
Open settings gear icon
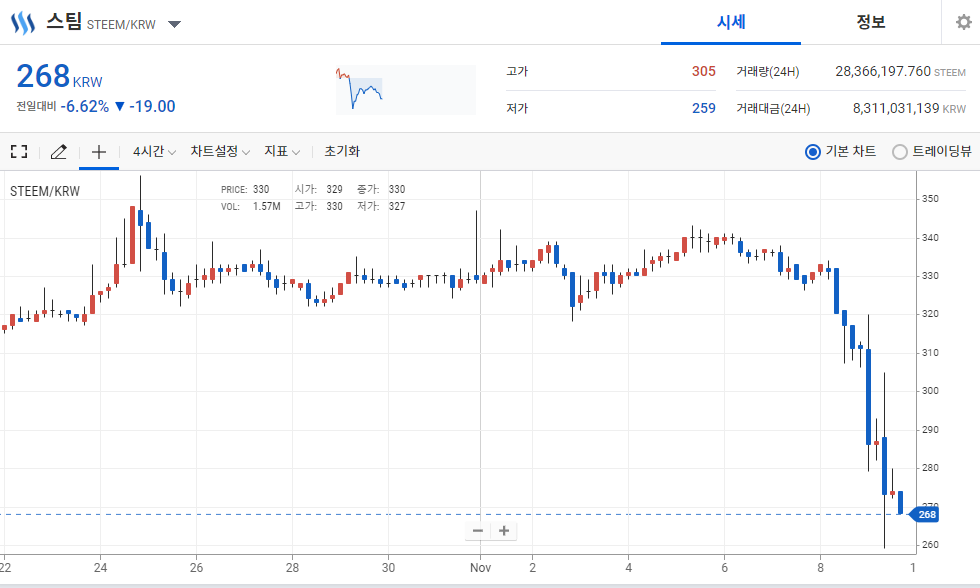point(964,22)
